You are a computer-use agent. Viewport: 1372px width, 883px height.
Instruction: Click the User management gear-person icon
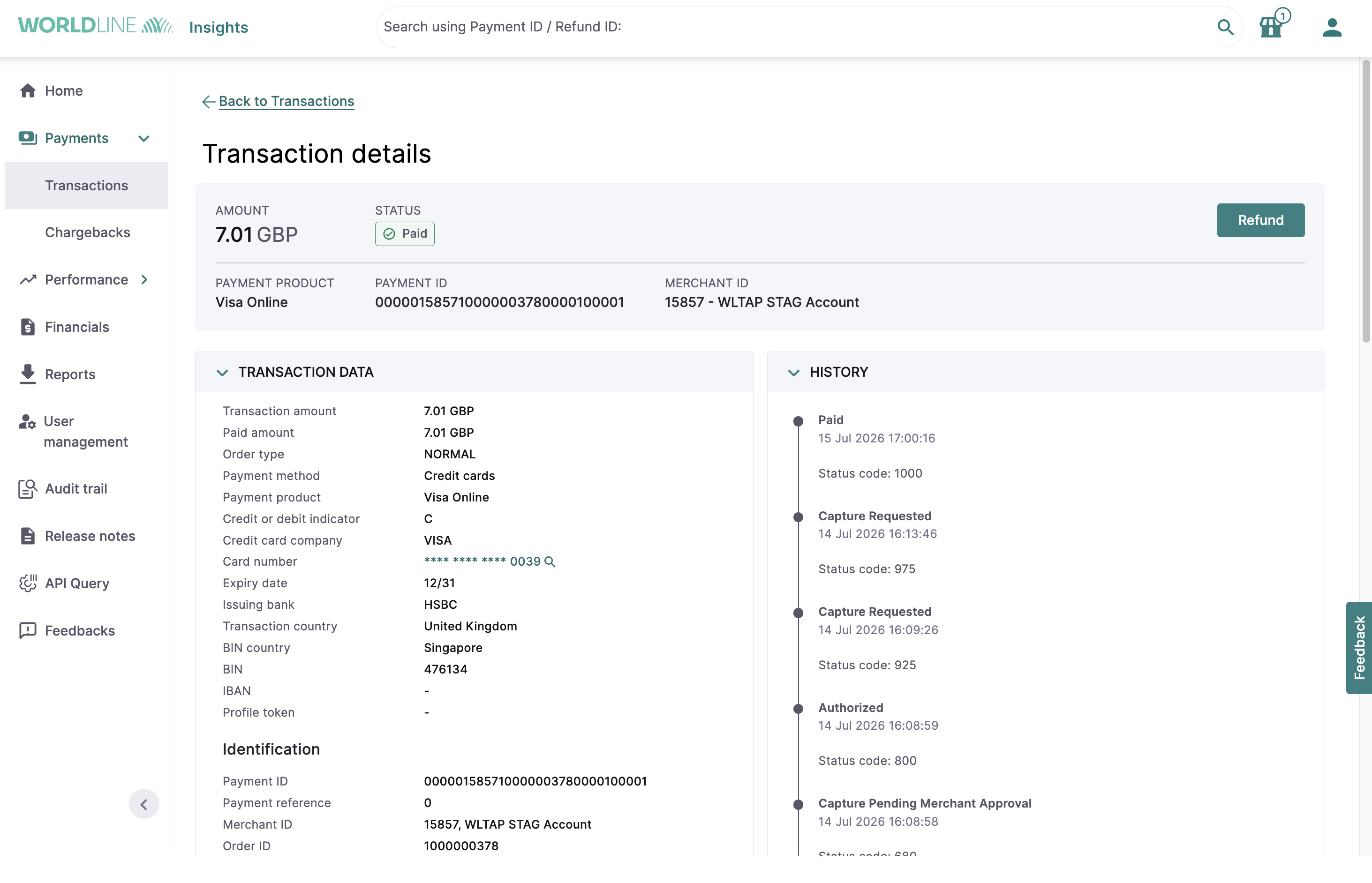(27, 422)
